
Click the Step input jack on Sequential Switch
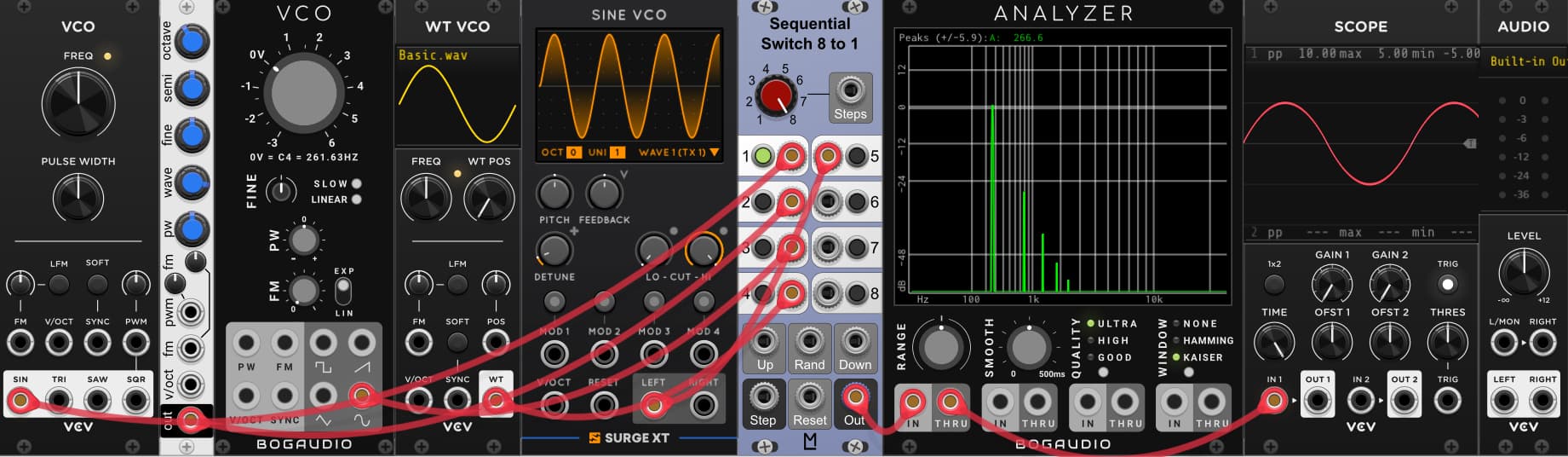click(x=763, y=396)
